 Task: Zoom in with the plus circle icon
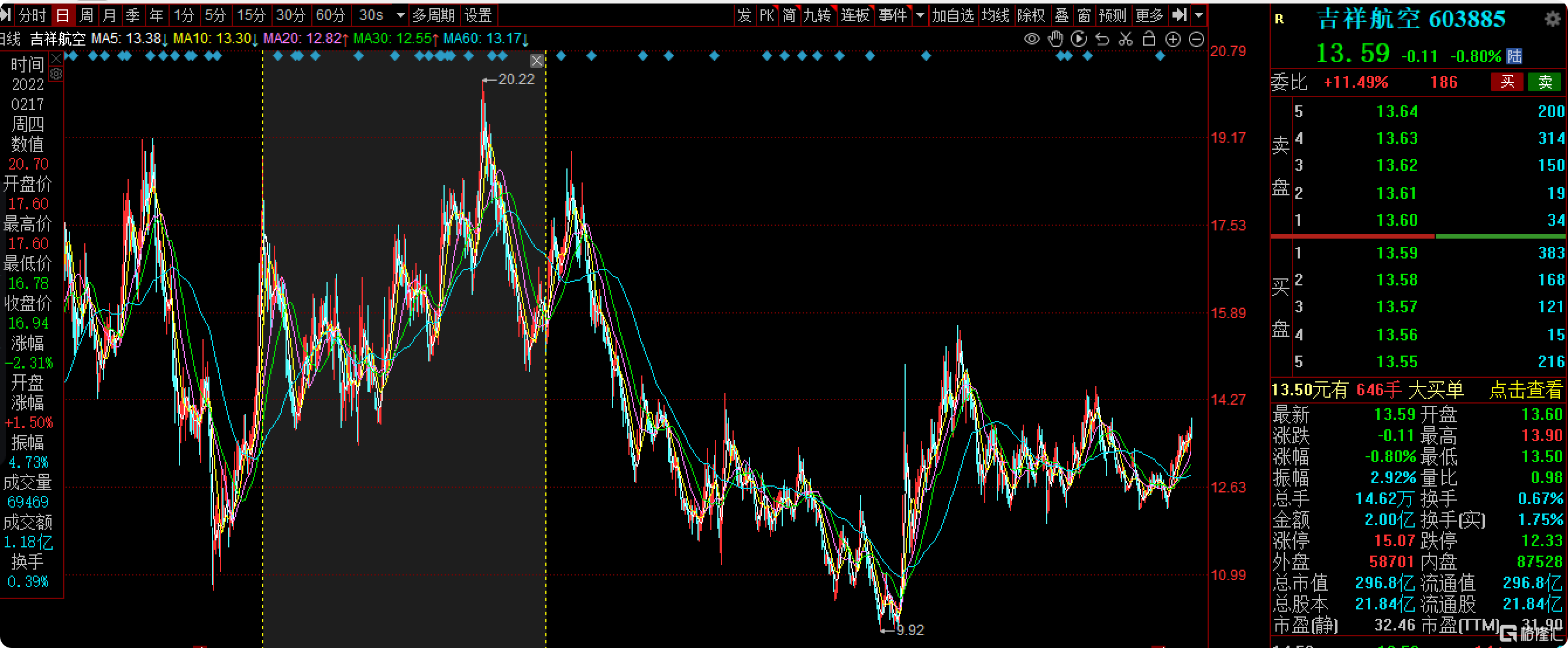tap(1172, 40)
